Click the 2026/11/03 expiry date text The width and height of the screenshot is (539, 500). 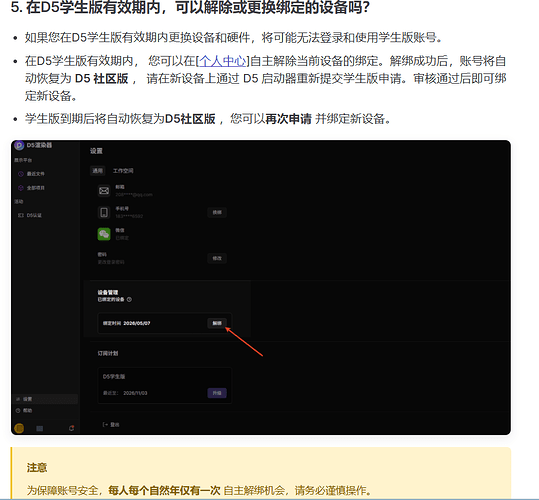135,393
